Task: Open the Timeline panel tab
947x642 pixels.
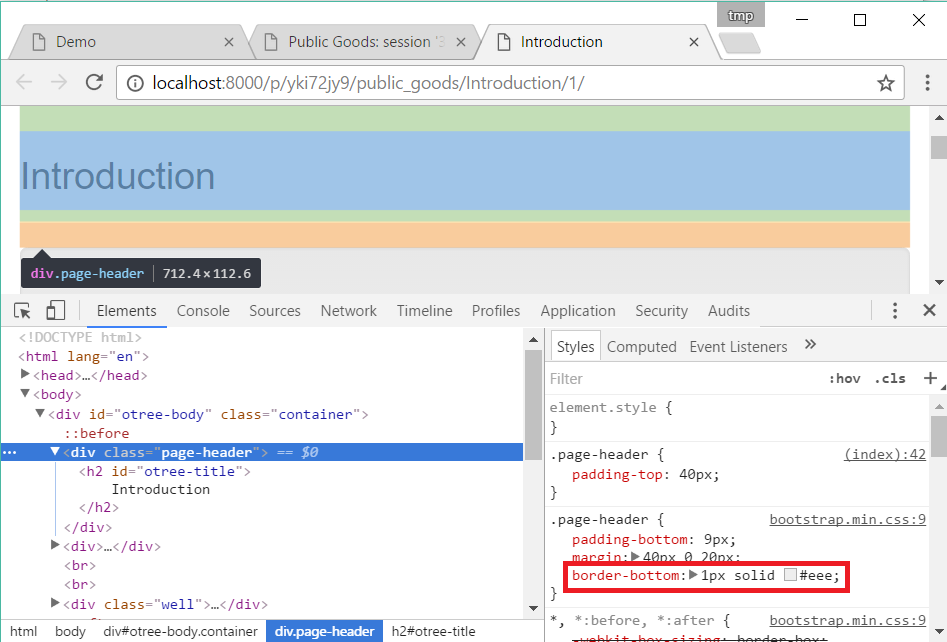Action: 425,311
